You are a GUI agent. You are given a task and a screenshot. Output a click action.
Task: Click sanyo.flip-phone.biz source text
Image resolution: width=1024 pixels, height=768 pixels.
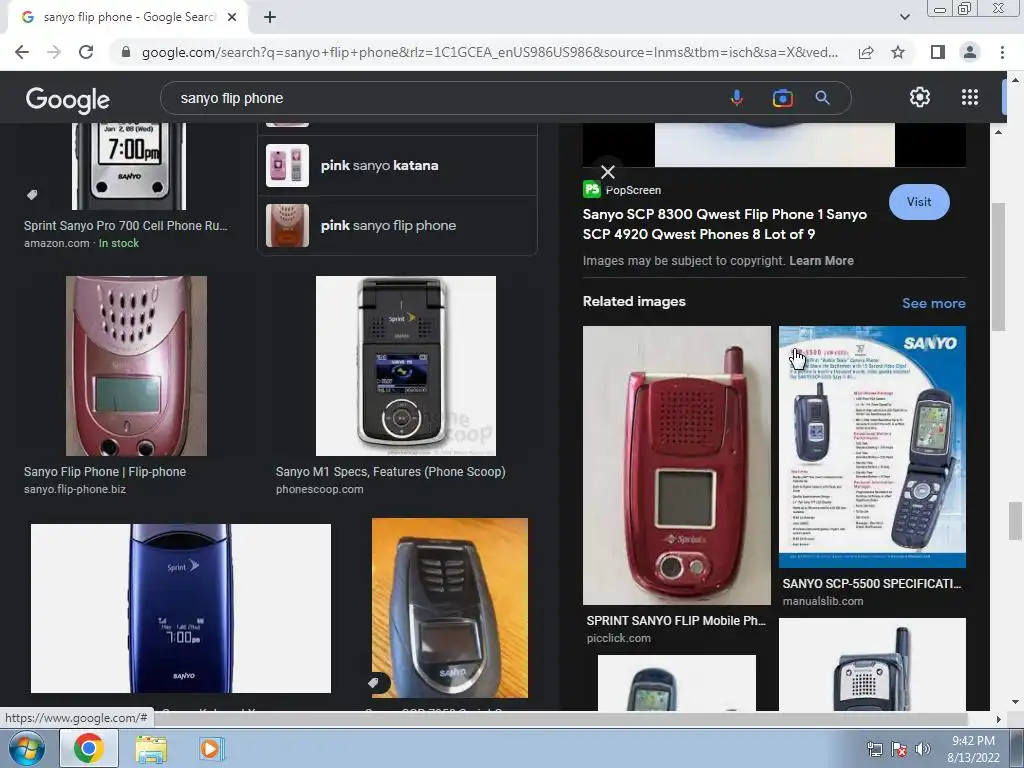(x=75, y=489)
